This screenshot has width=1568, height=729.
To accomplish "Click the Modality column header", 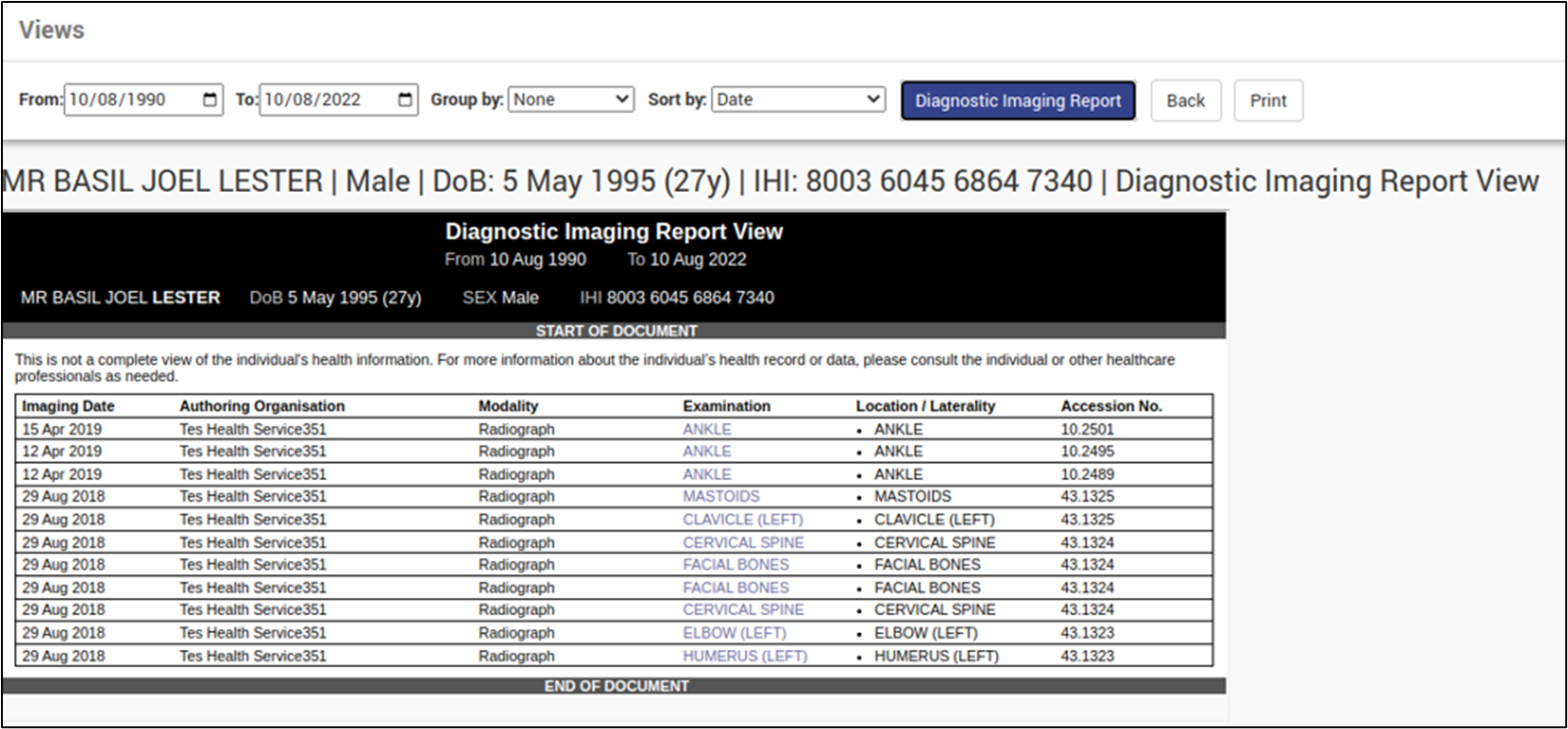I will pyautogui.click(x=508, y=406).
